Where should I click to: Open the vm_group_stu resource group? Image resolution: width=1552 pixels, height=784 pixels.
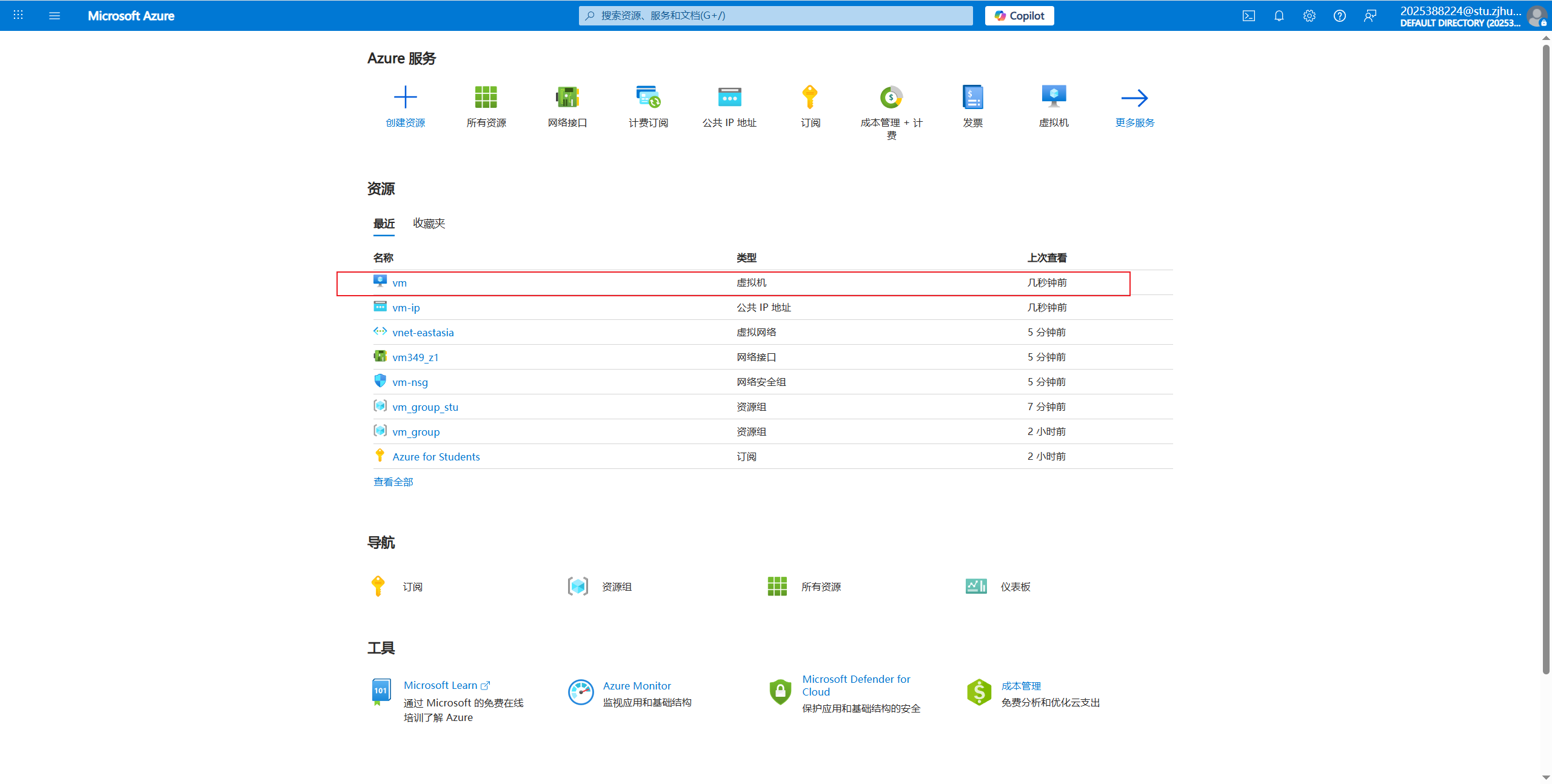point(426,407)
